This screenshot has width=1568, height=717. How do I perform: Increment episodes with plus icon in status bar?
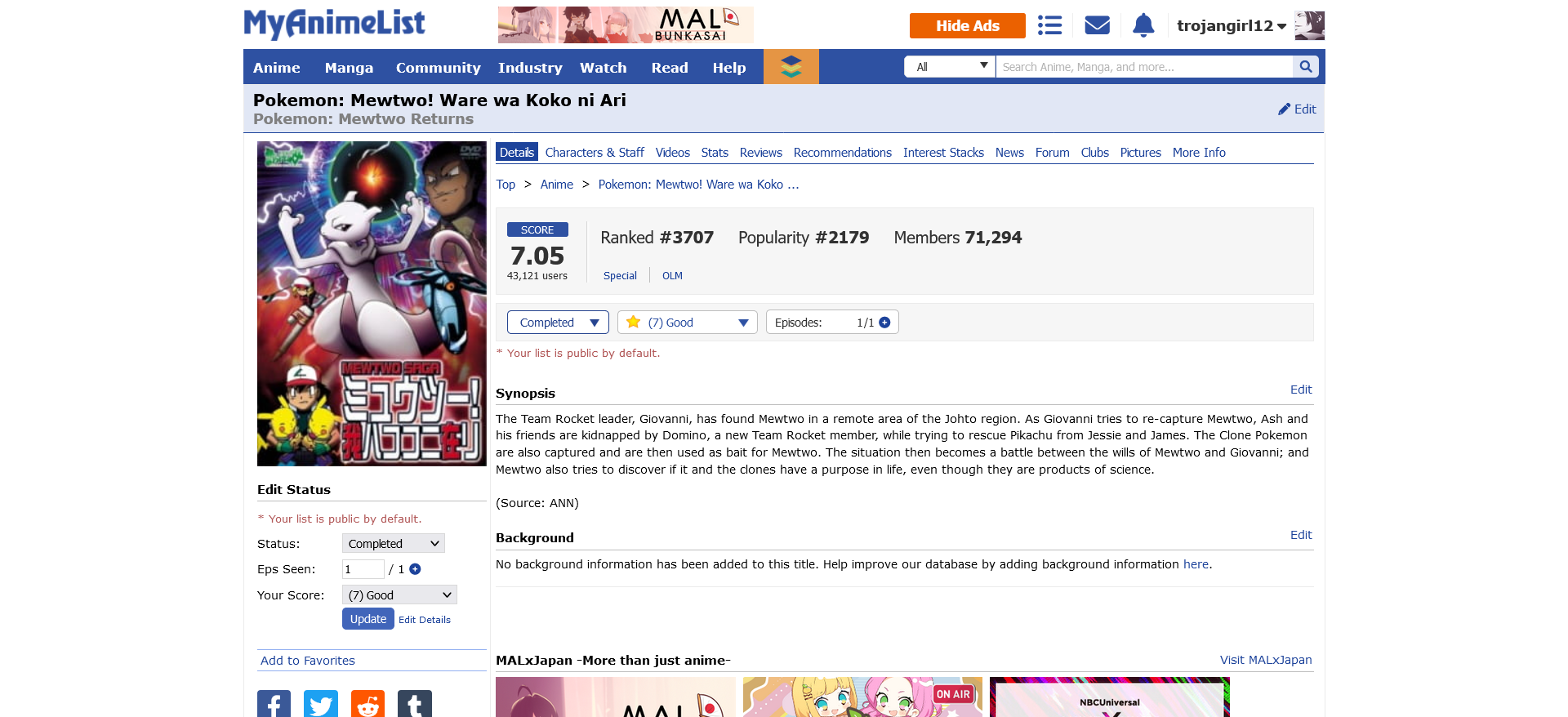point(884,323)
